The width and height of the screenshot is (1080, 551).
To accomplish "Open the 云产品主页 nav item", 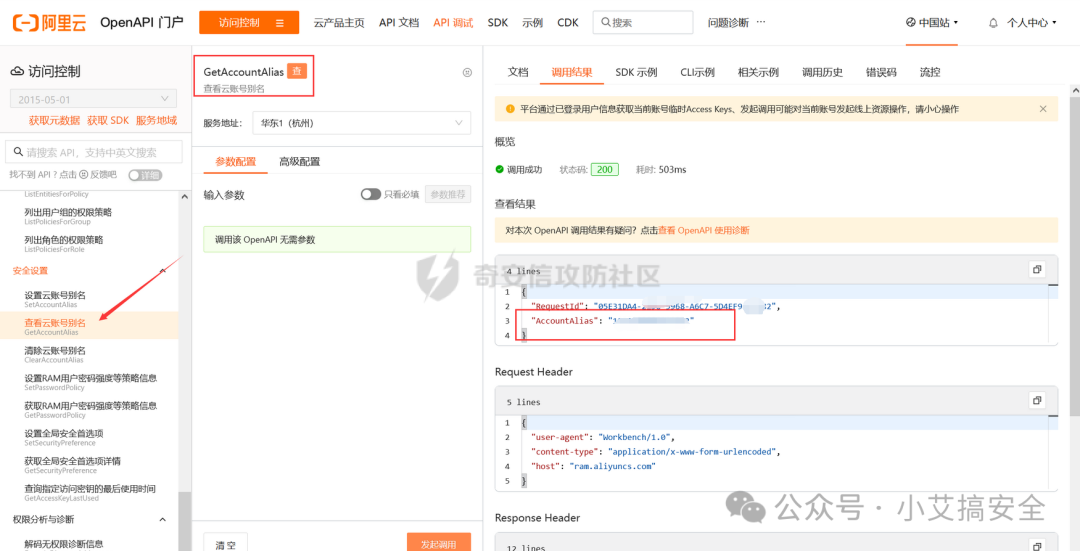I will point(339,23).
